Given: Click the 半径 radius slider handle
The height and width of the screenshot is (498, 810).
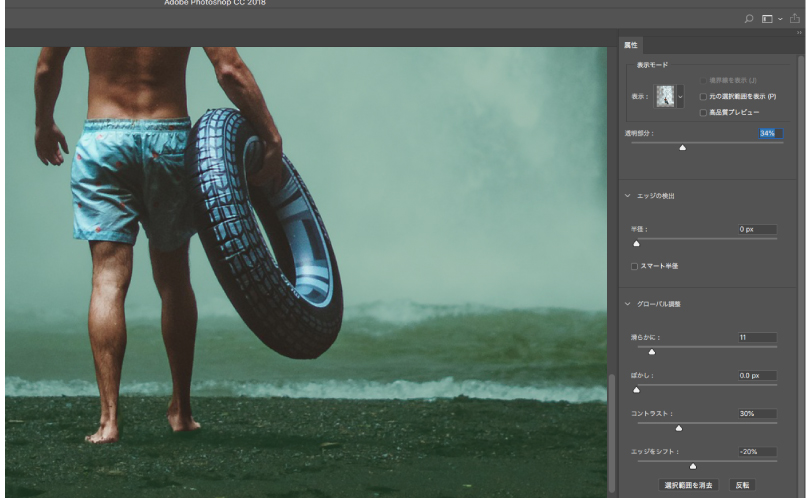Looking at the screenshot, I should click(636, 243).
